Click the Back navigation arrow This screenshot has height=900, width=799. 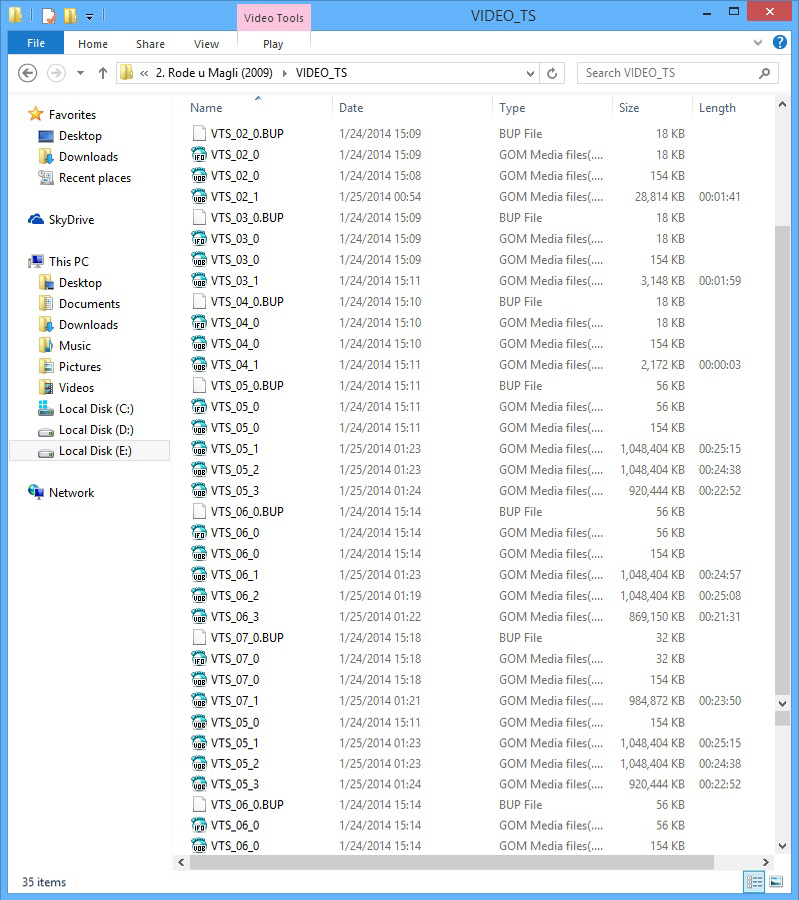(x=28, y=73)
